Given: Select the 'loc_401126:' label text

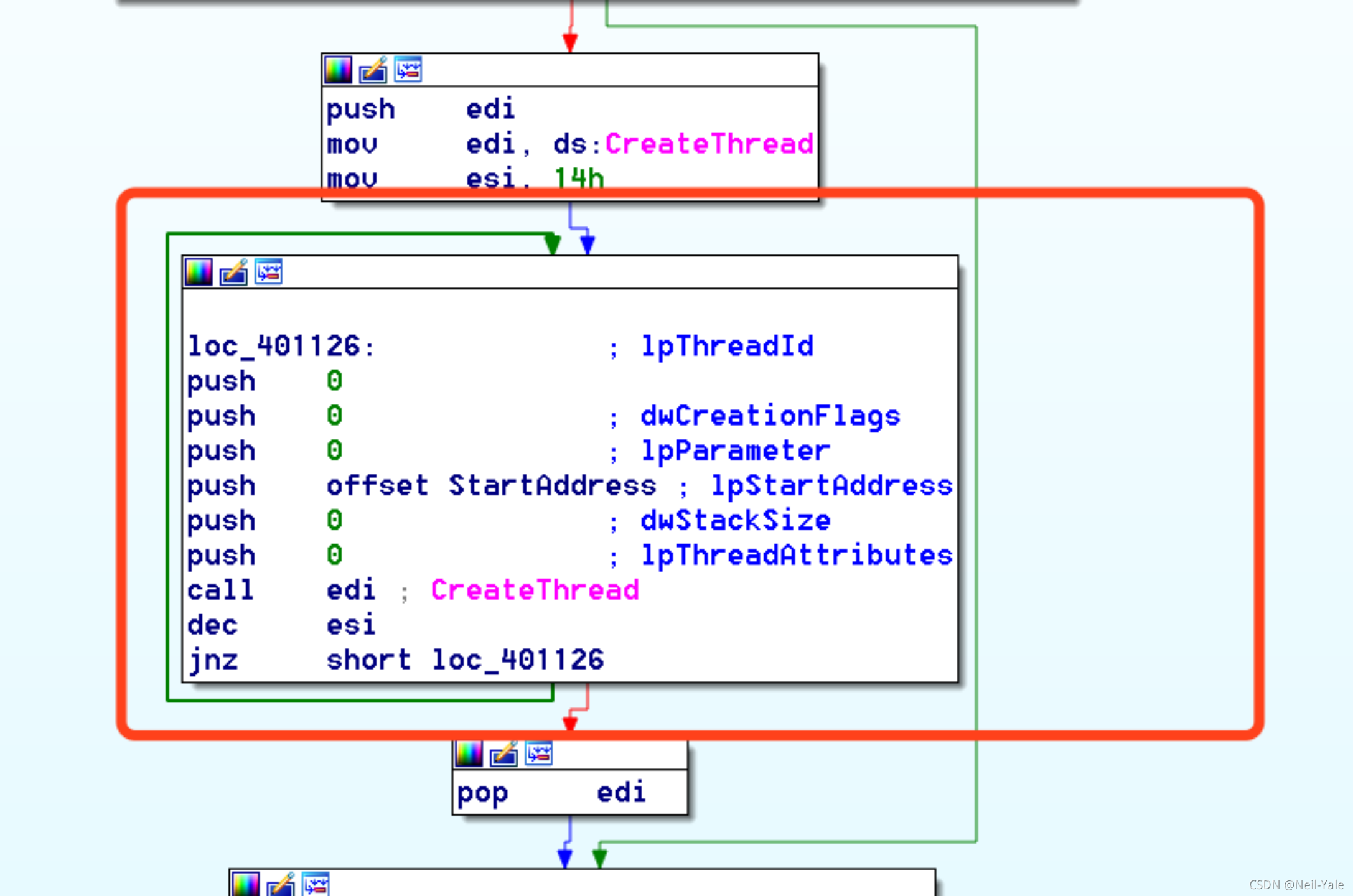Looking at the screenshot, I should tap(281, 346).
